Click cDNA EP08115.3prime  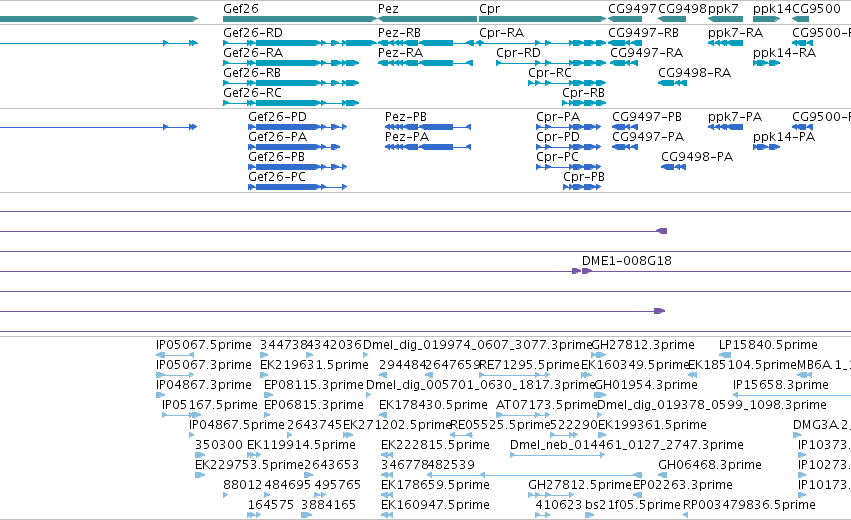click(x=314, y=385)
